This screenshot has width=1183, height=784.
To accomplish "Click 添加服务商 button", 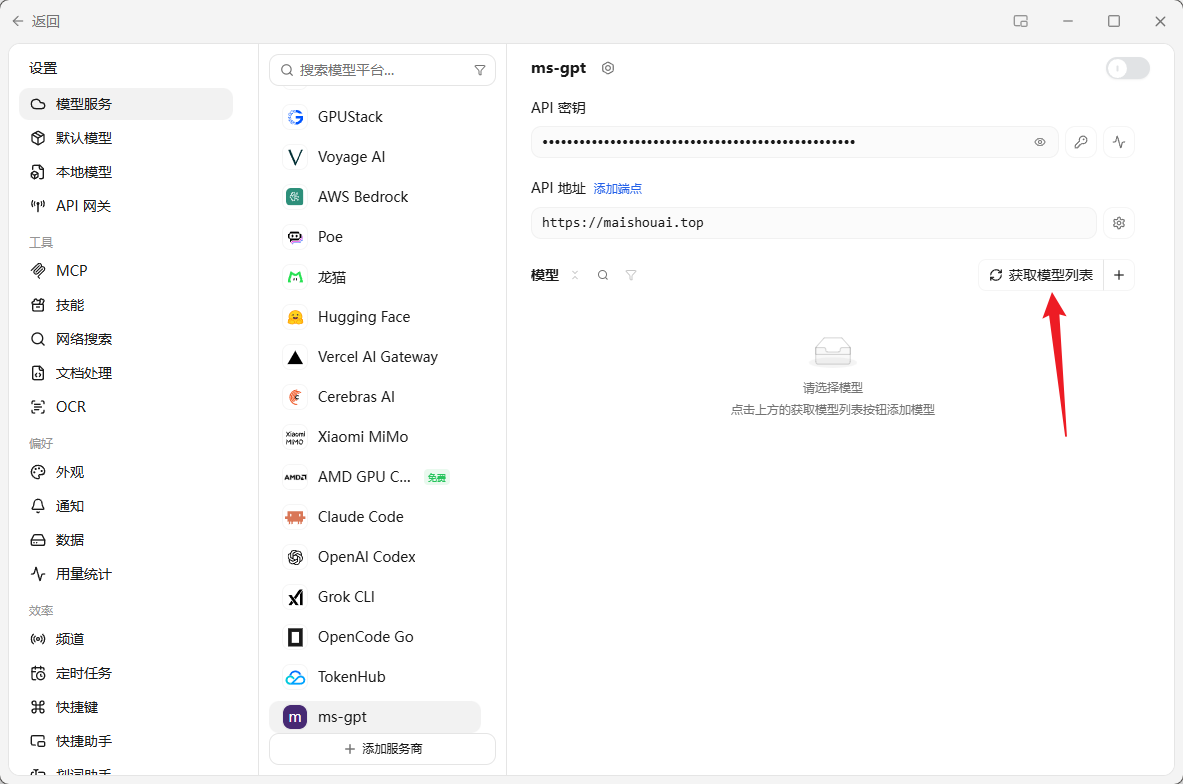I will pos(383,749).
